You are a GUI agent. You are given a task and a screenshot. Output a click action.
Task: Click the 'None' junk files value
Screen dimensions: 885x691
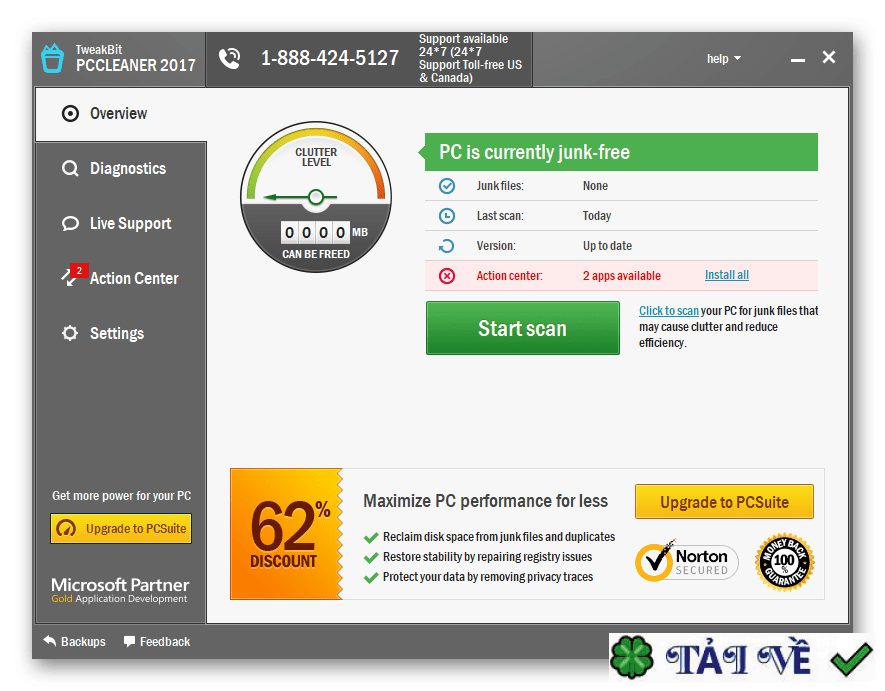[x=595, y=186]
